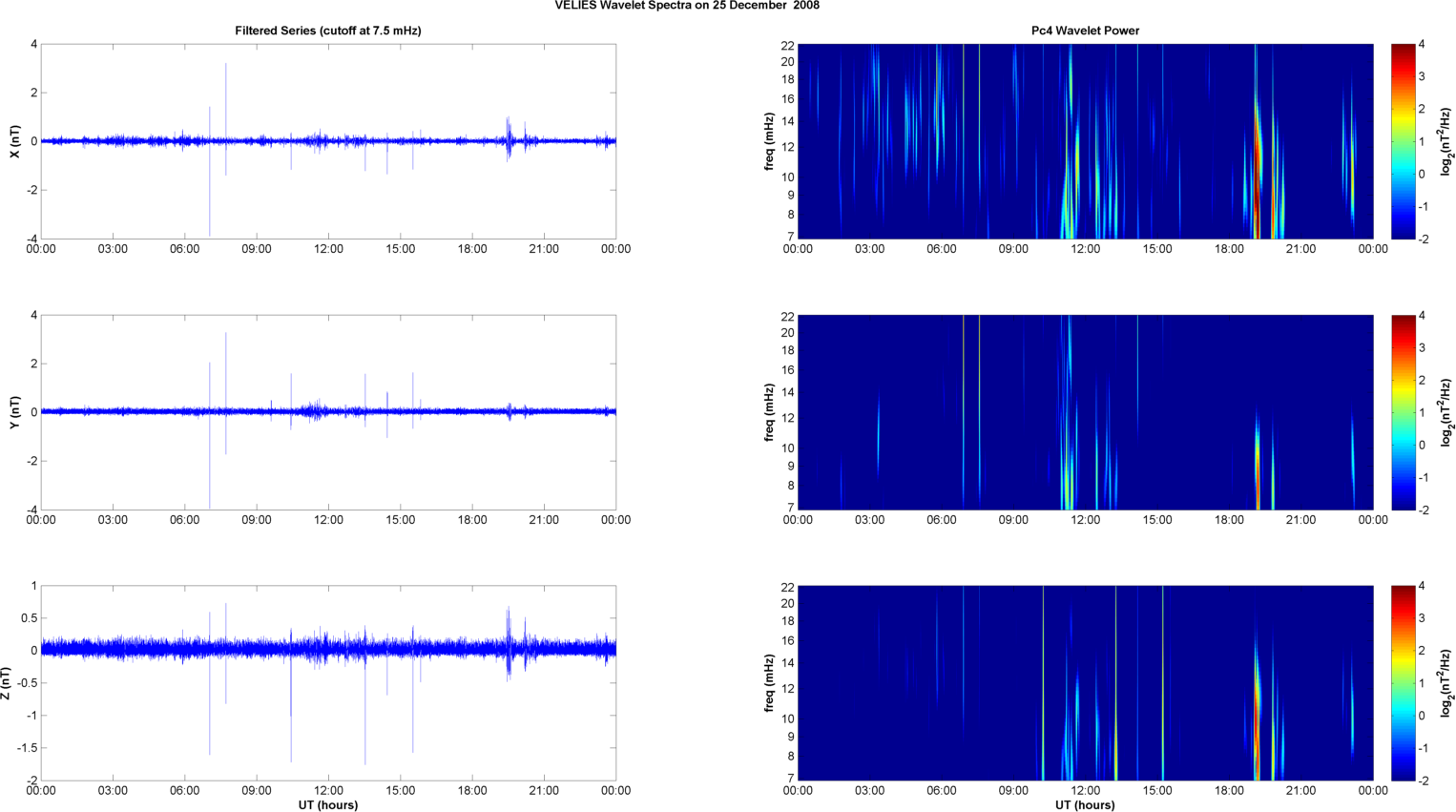Click the middle wavelet spectrogram
The width and height of the screenshot is (1456, 812).
[x=1085, y=412]
